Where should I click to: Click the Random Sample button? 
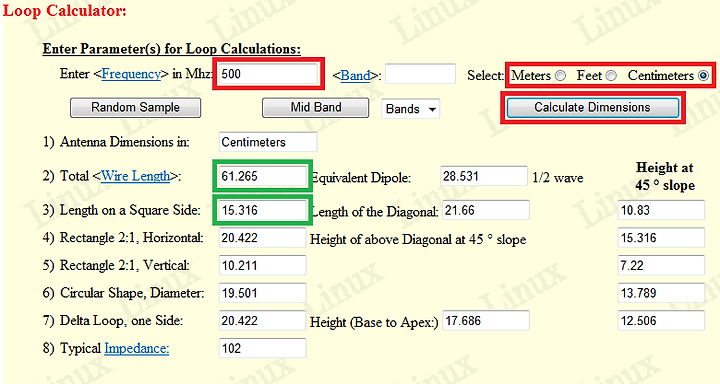coord(135,107)
